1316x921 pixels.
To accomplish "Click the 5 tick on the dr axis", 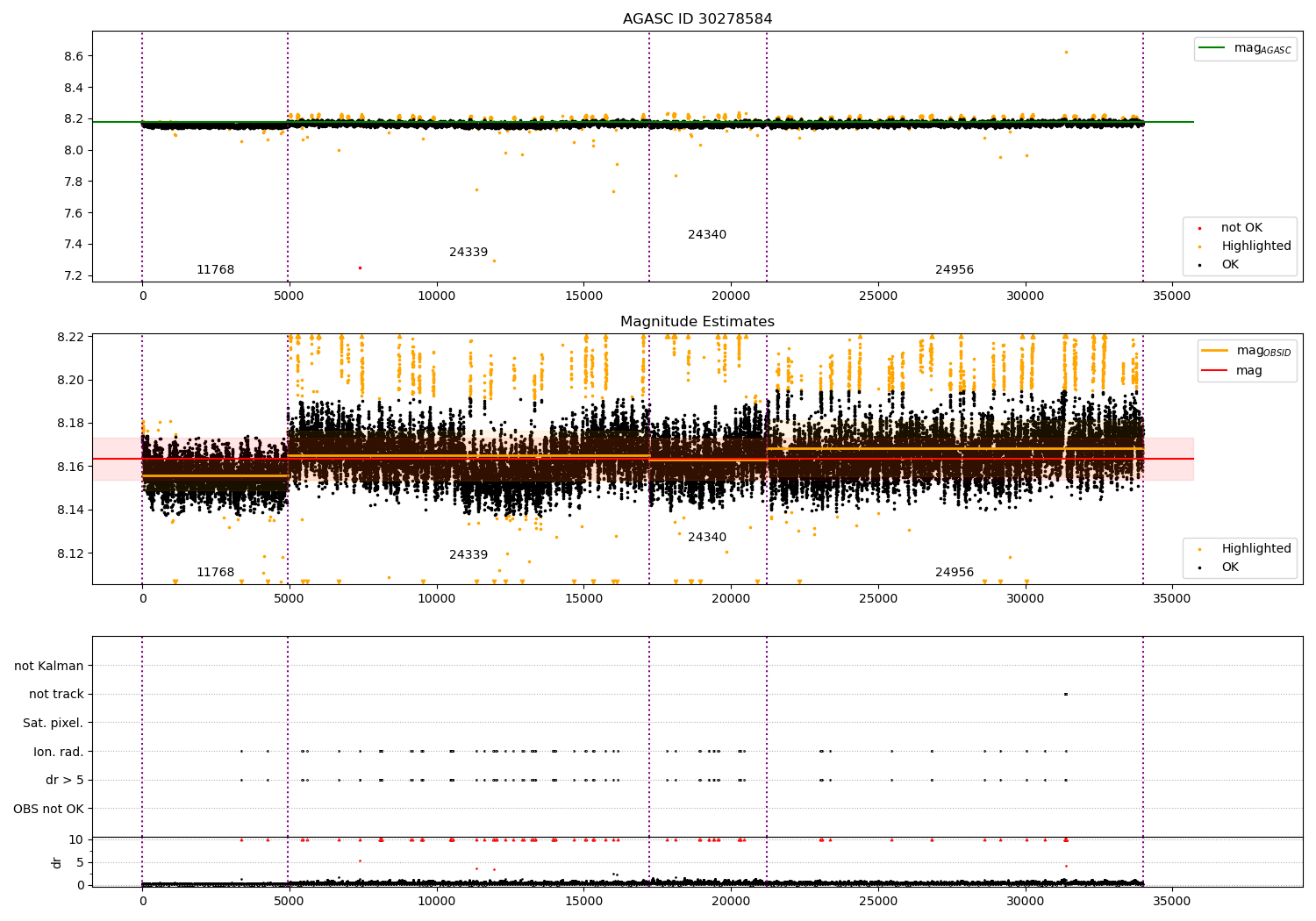I will (x=80, y=863).
